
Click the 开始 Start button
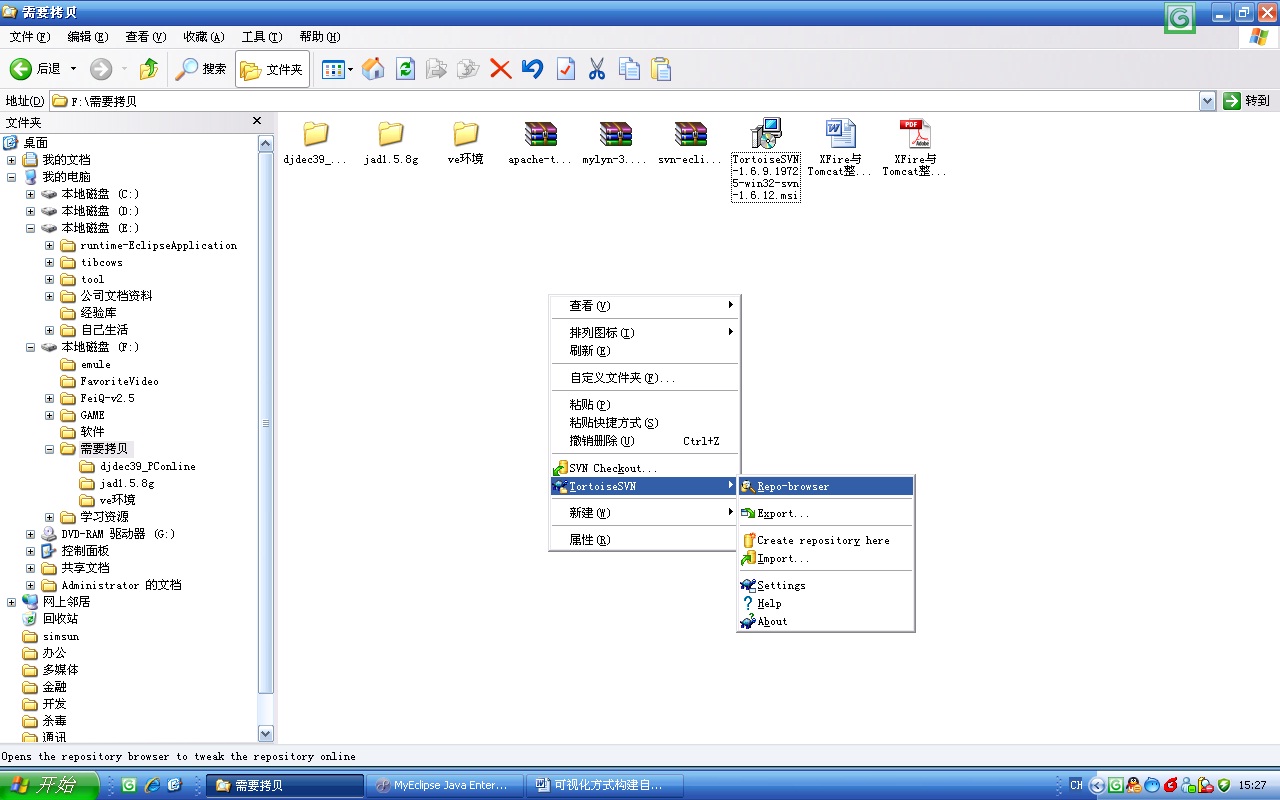pos(49,785)
